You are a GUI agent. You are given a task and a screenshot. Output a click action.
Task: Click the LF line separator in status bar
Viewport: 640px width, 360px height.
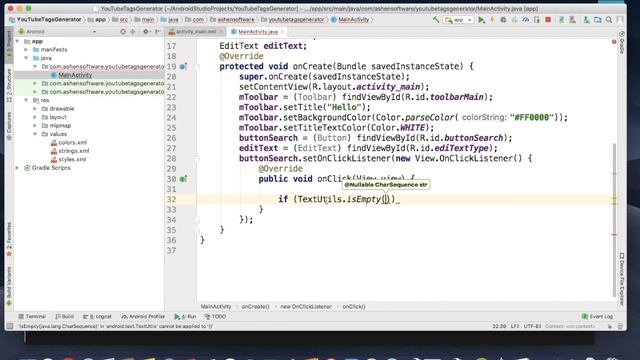coord(515,326)
